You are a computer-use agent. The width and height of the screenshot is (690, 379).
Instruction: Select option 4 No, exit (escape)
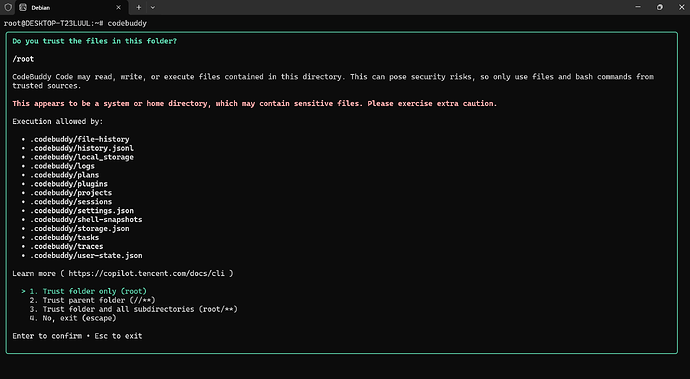point(73,318)
